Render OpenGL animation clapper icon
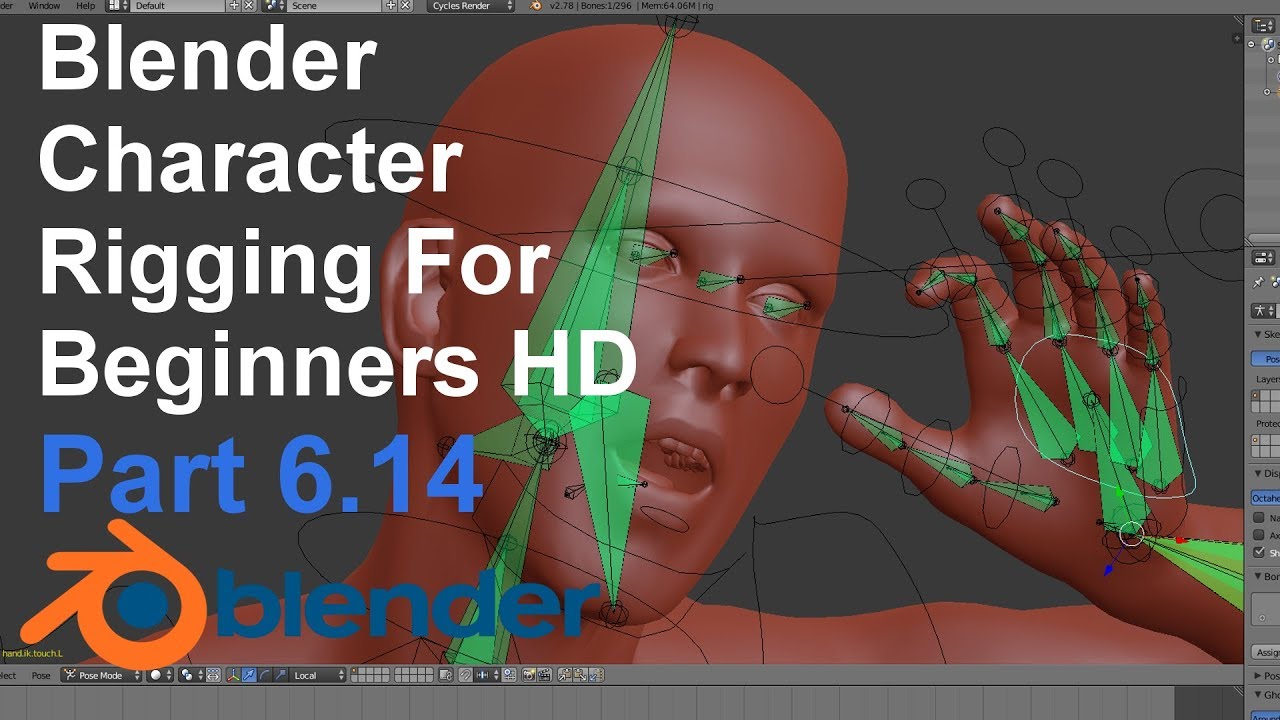Image resolution: width=1280 pixels, height=720 pixels. point(545,676)
